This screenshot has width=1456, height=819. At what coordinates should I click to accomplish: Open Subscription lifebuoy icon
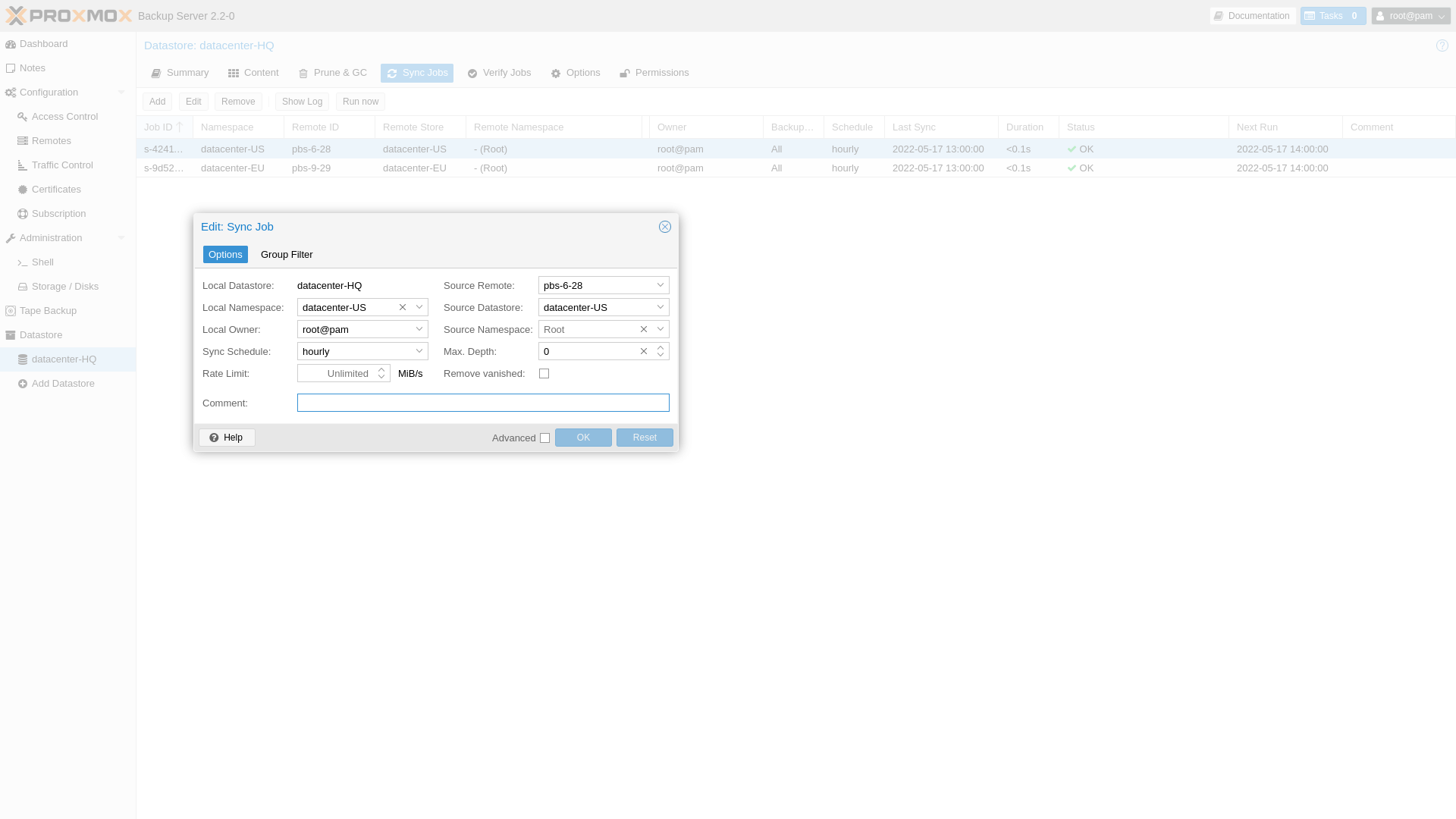click(23, 214)
